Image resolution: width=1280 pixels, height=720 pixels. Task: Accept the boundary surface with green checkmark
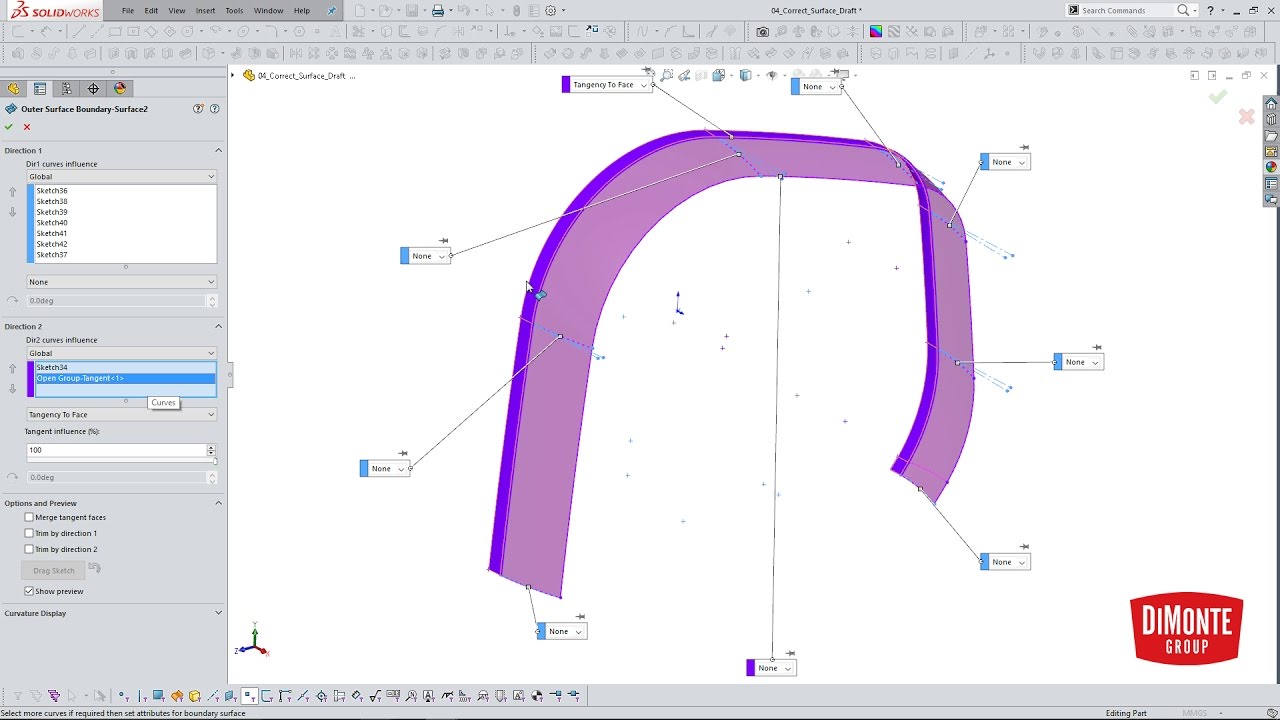[9, 127]
